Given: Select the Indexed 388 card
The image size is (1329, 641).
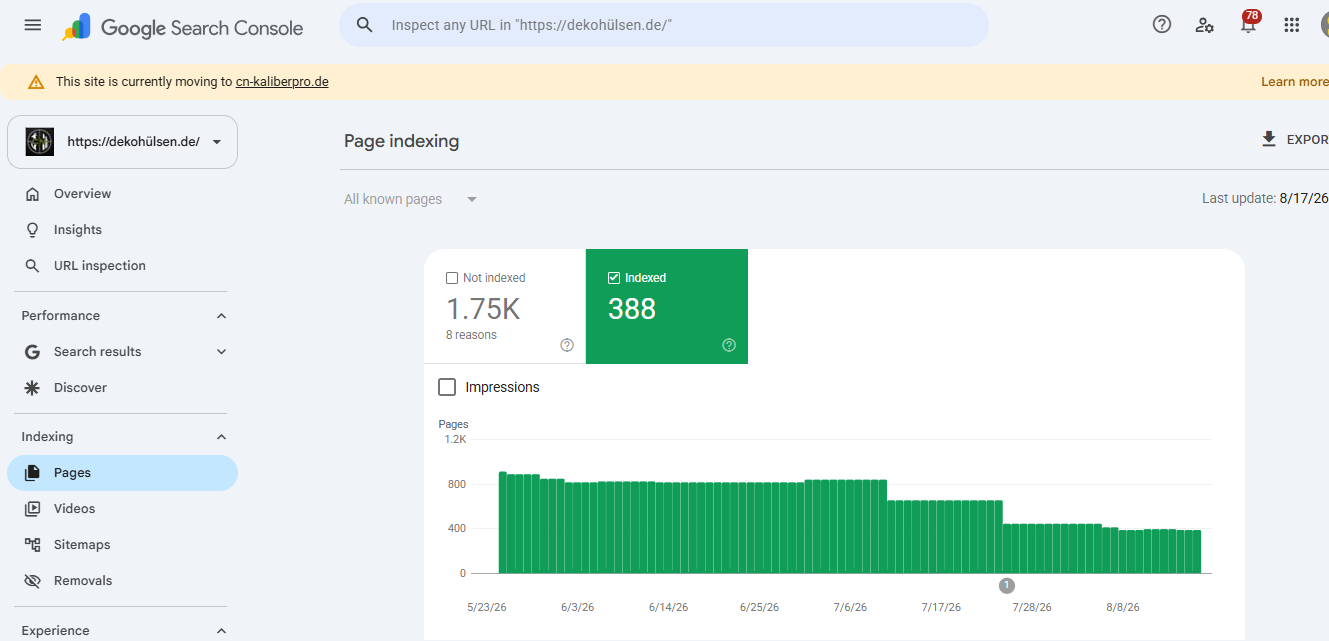Looking at the screenshot, I should (x=667, y=307).
